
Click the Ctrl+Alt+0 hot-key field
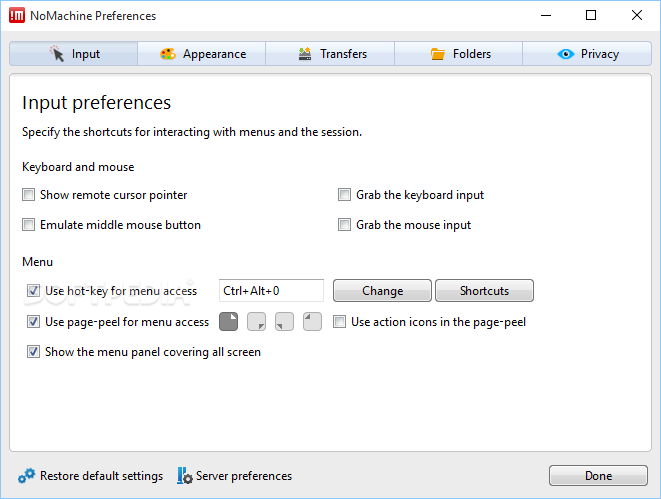tap(271, 291)
